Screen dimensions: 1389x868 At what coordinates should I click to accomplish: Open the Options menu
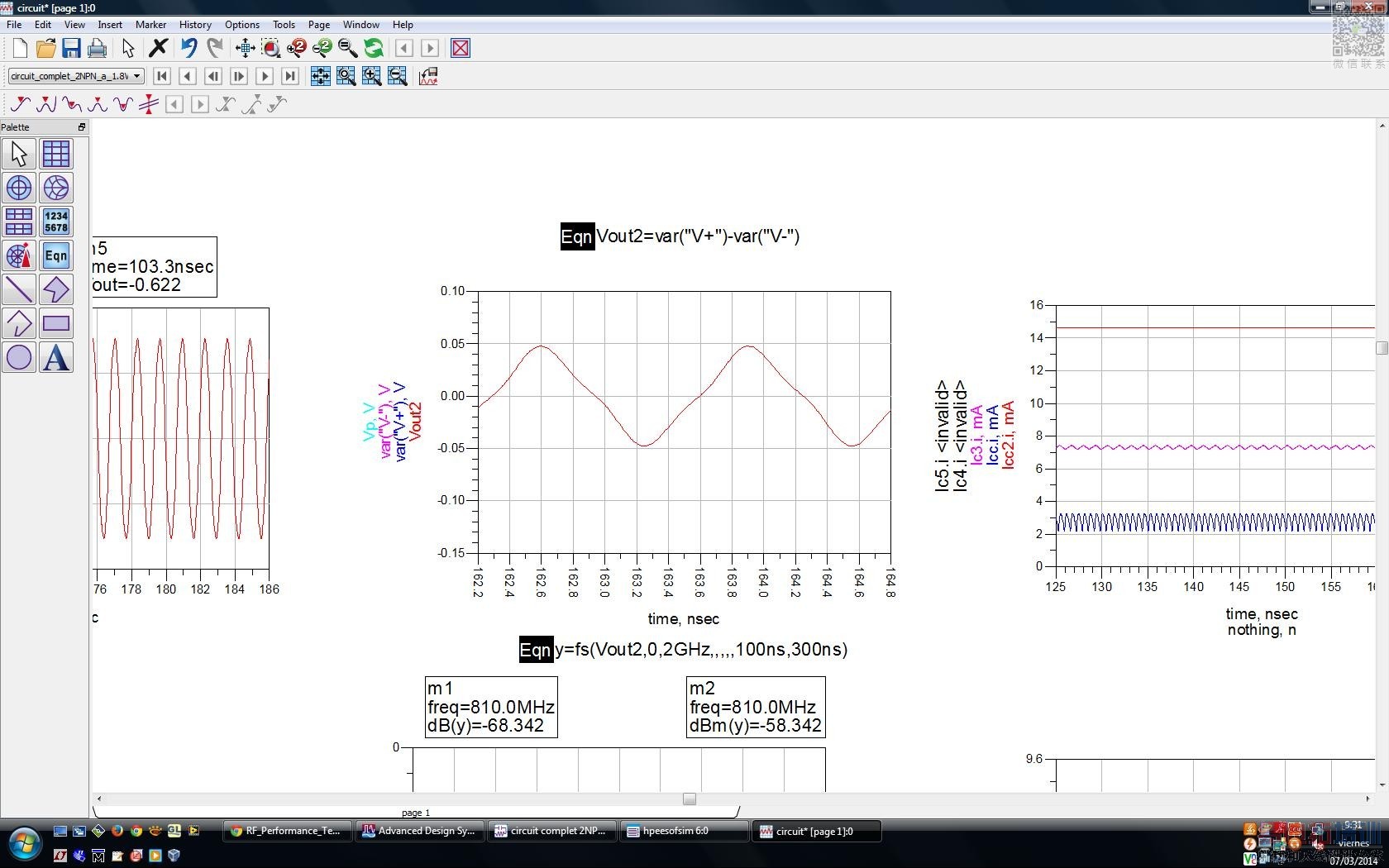[x=242, y=25]
